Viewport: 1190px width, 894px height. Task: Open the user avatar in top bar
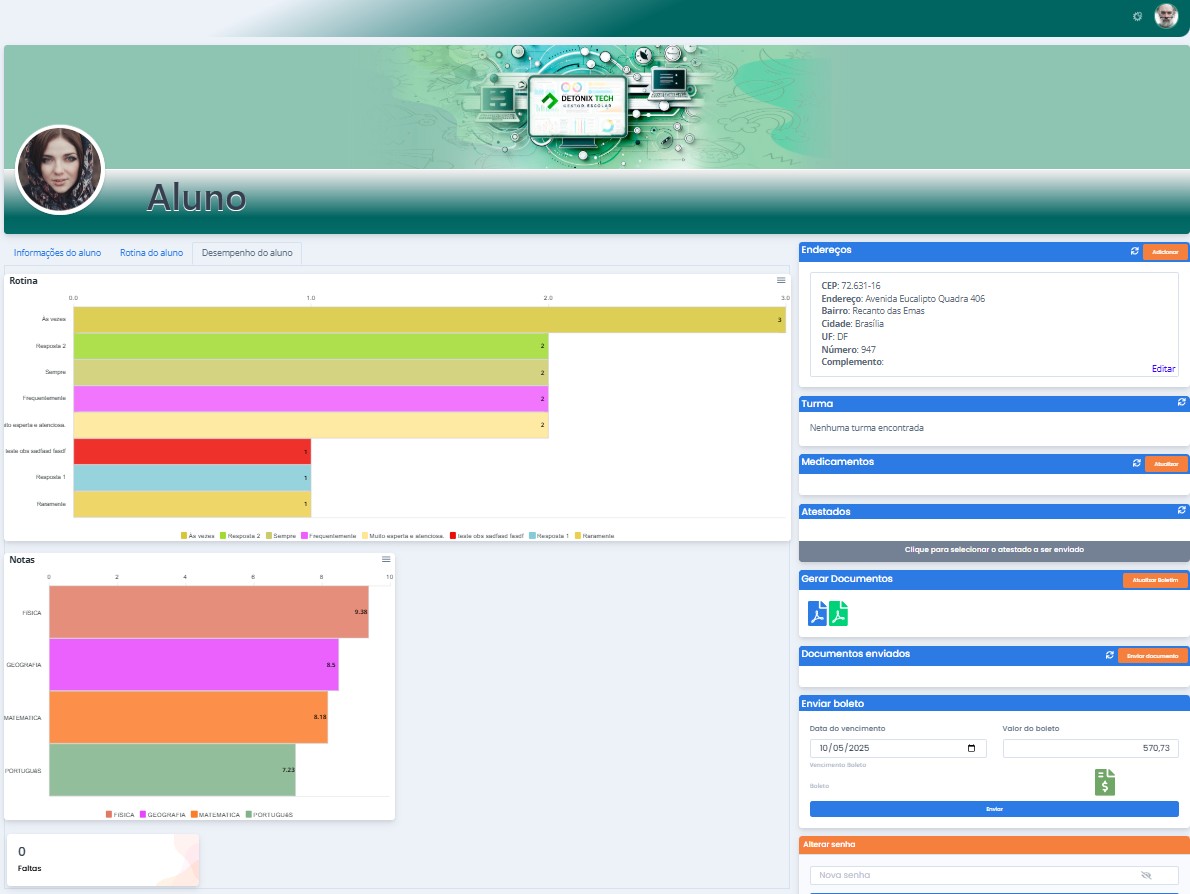click(x=1166, y=15)
